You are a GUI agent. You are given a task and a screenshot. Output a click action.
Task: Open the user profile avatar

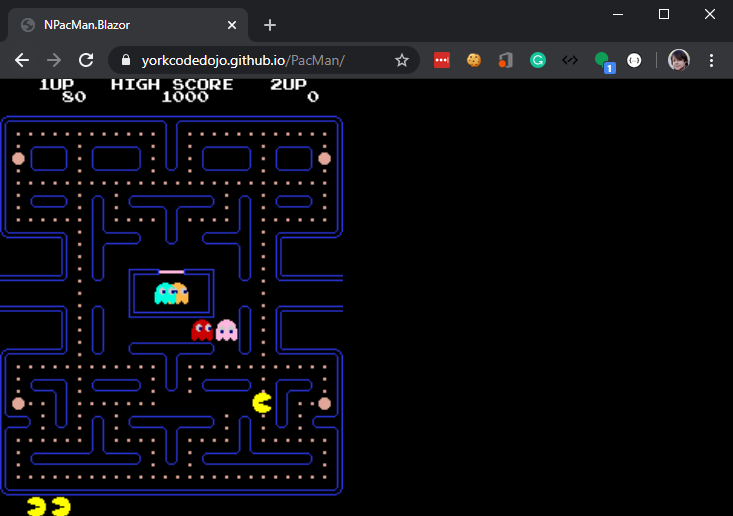click(x=679, y=60)
